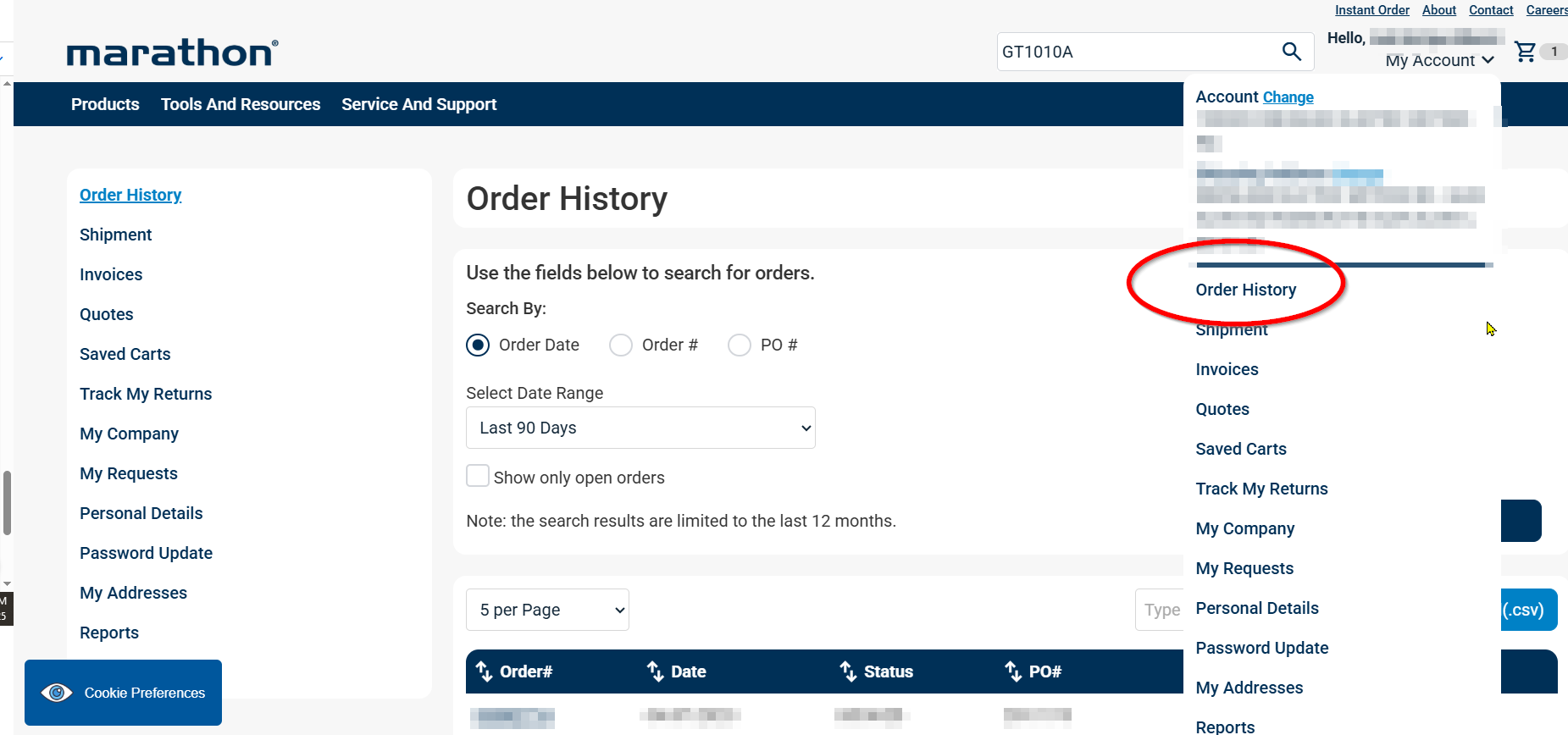
Task: Click the eye icon in Cookie Preferences
Action: pos(57,693)
